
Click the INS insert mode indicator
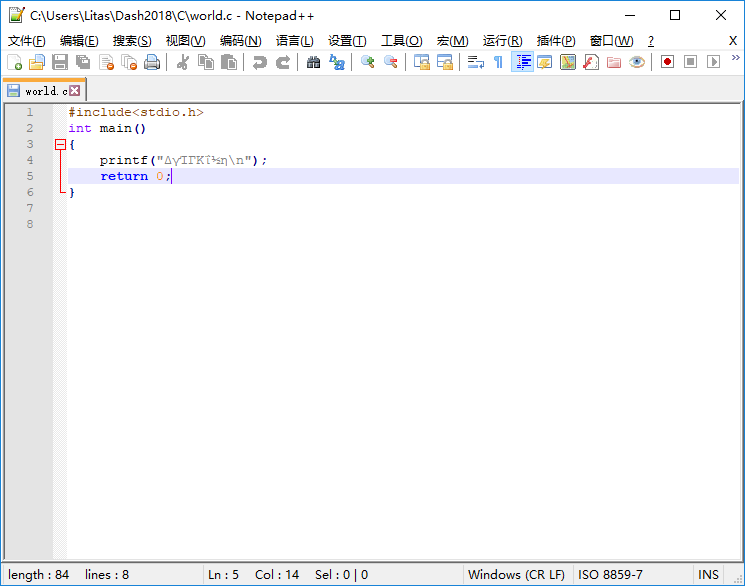point(708,575)
